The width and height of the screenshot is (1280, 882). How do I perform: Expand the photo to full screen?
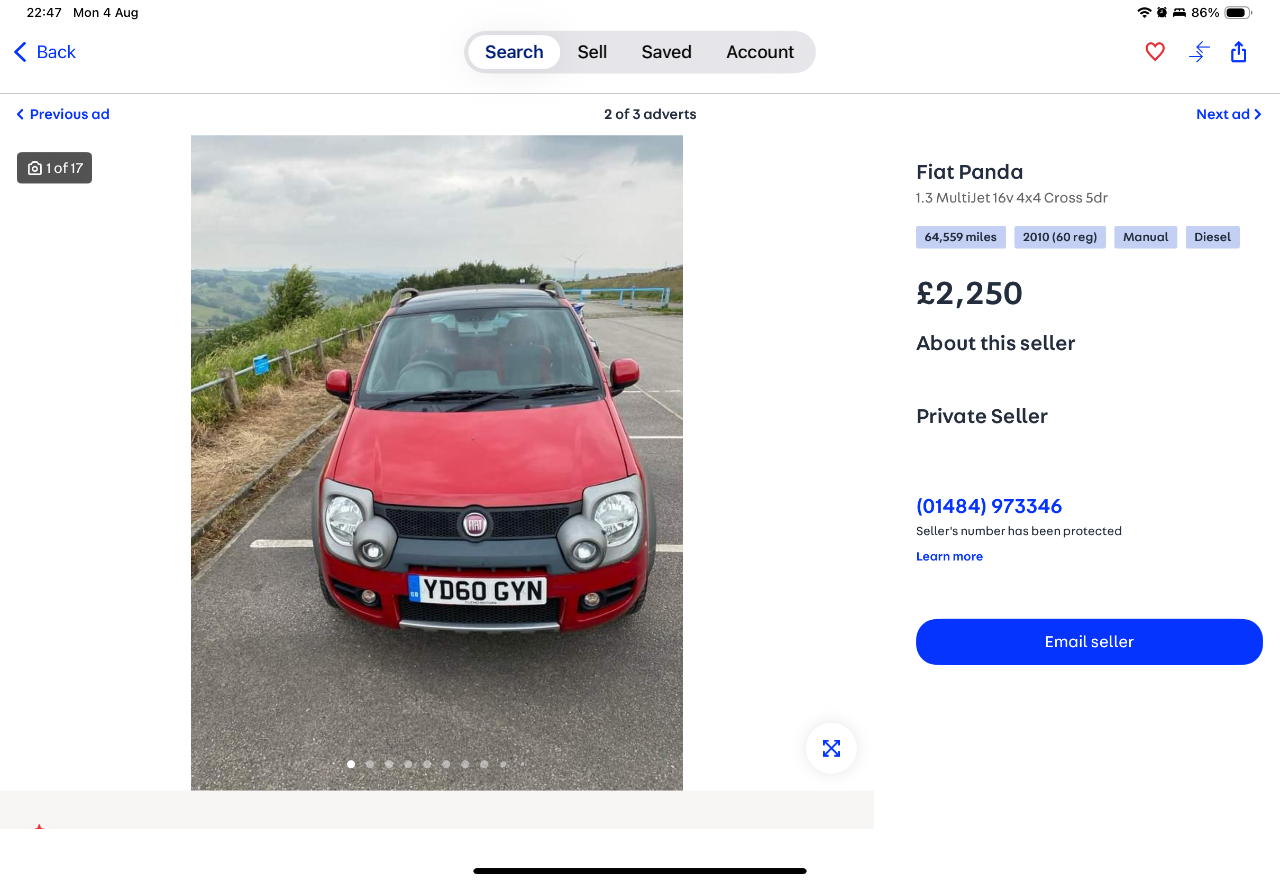pos(831,748)
